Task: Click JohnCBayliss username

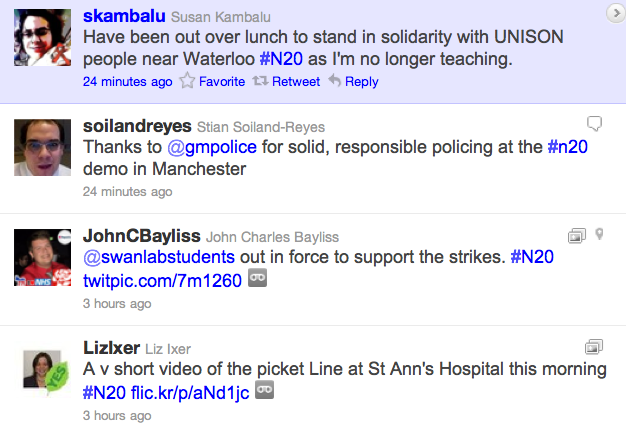Action: pyautogui.click(x=141, y=236)
